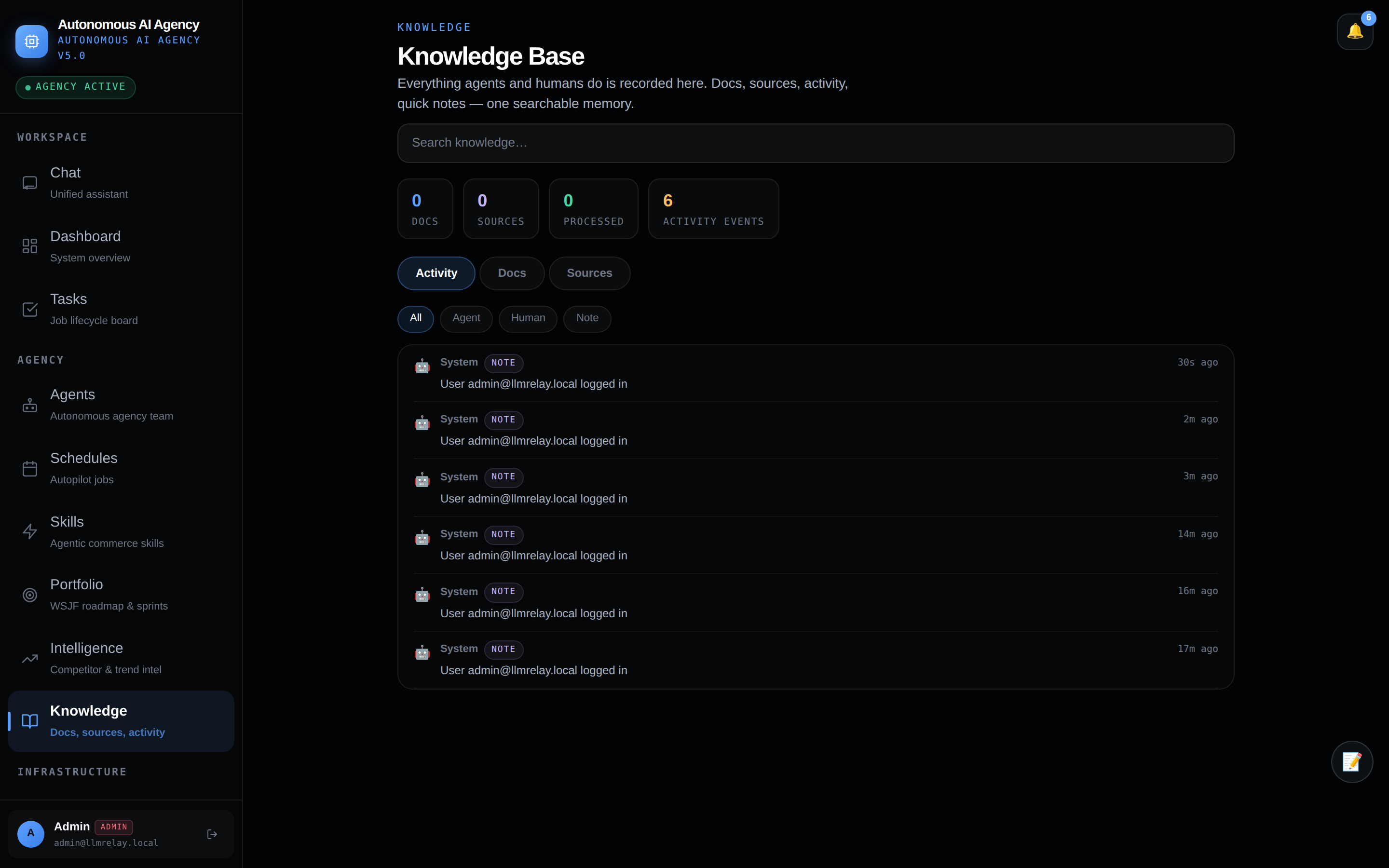This screenshot has width=1389, height=868.
Task: Focus the Search knowledge field
Action: [816, 143]
